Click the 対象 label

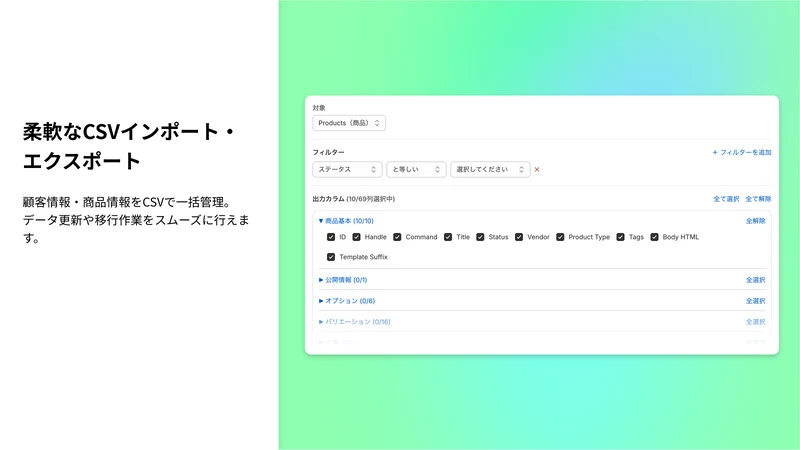click(319, 108)
